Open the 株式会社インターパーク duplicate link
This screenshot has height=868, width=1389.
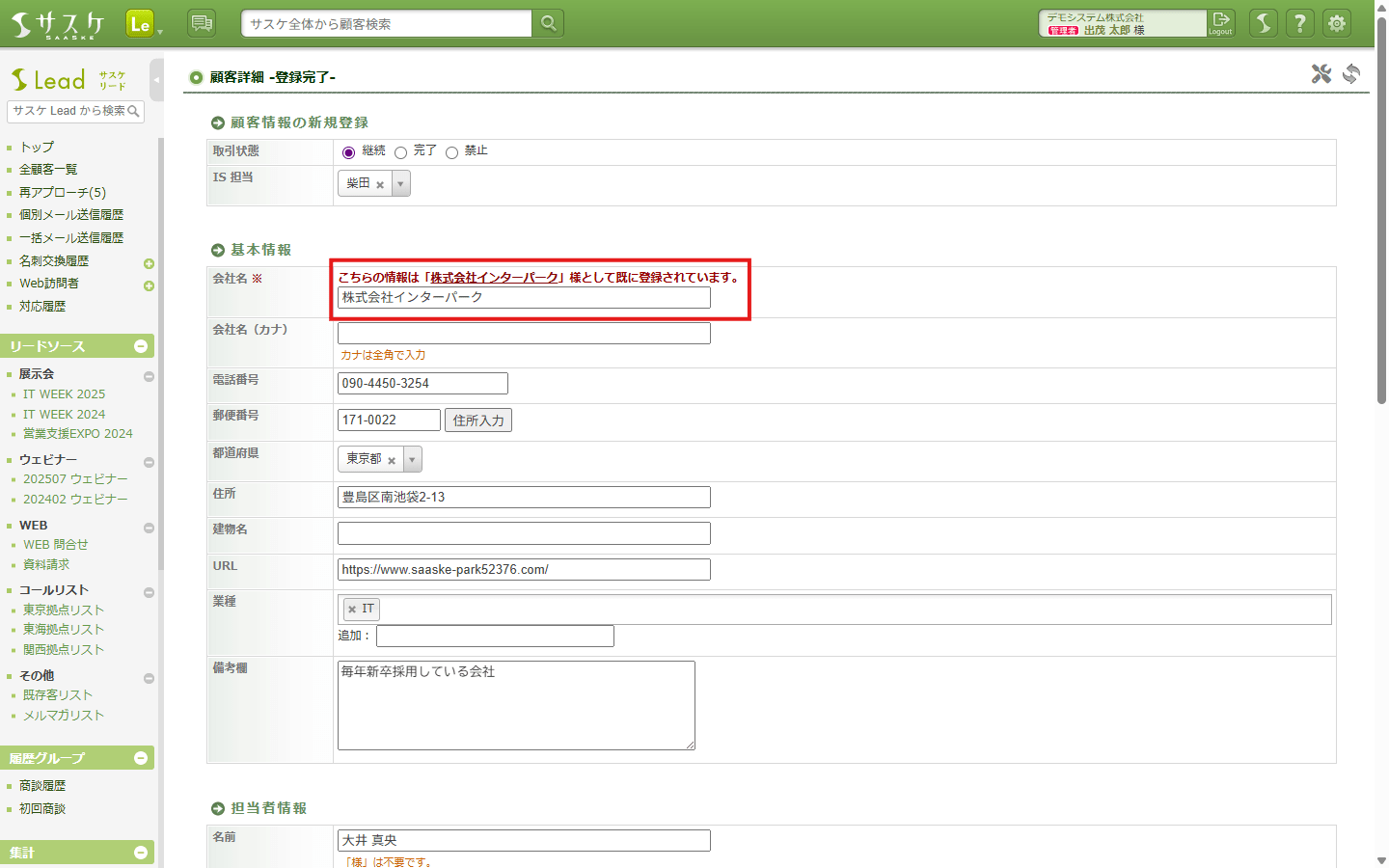494,278
